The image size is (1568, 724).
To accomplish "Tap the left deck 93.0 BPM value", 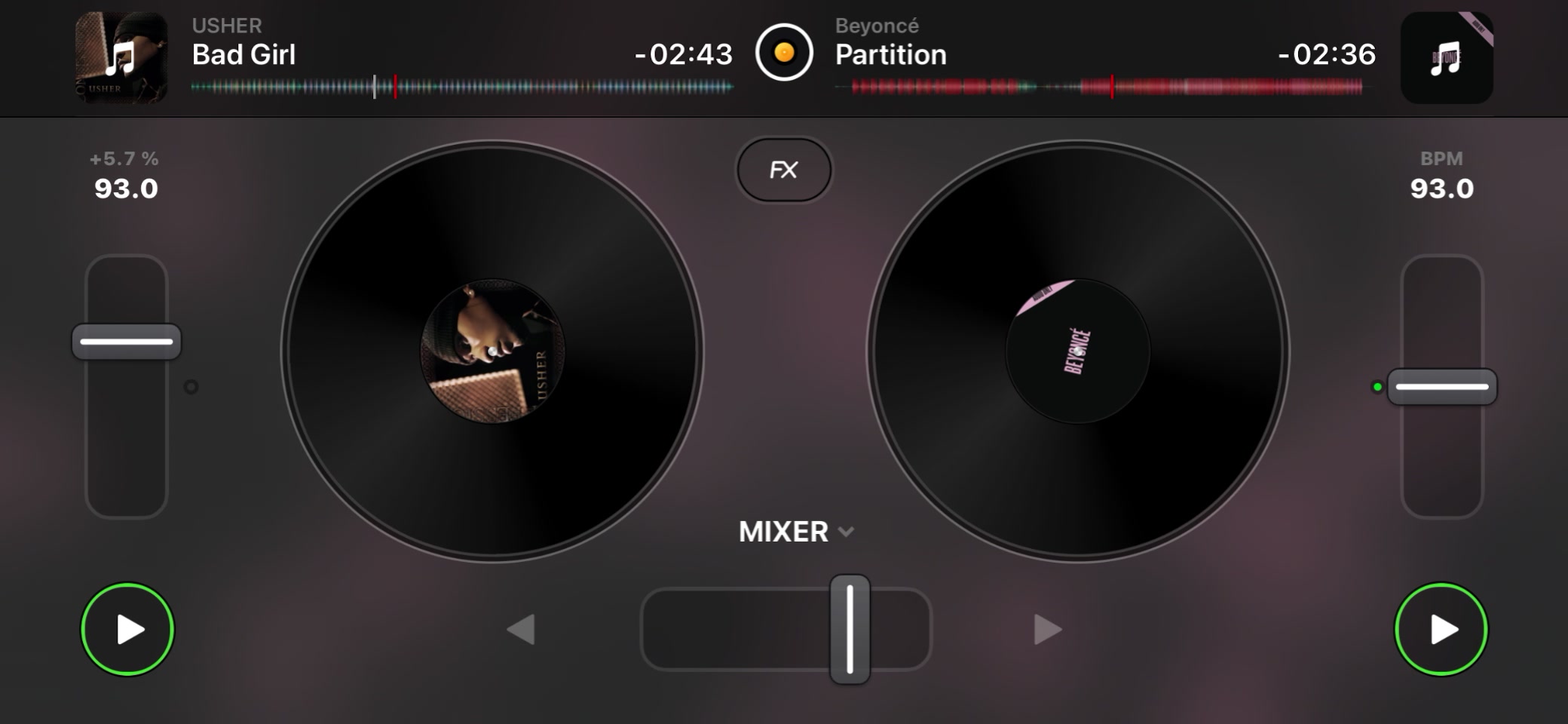I will click(127, 189).
